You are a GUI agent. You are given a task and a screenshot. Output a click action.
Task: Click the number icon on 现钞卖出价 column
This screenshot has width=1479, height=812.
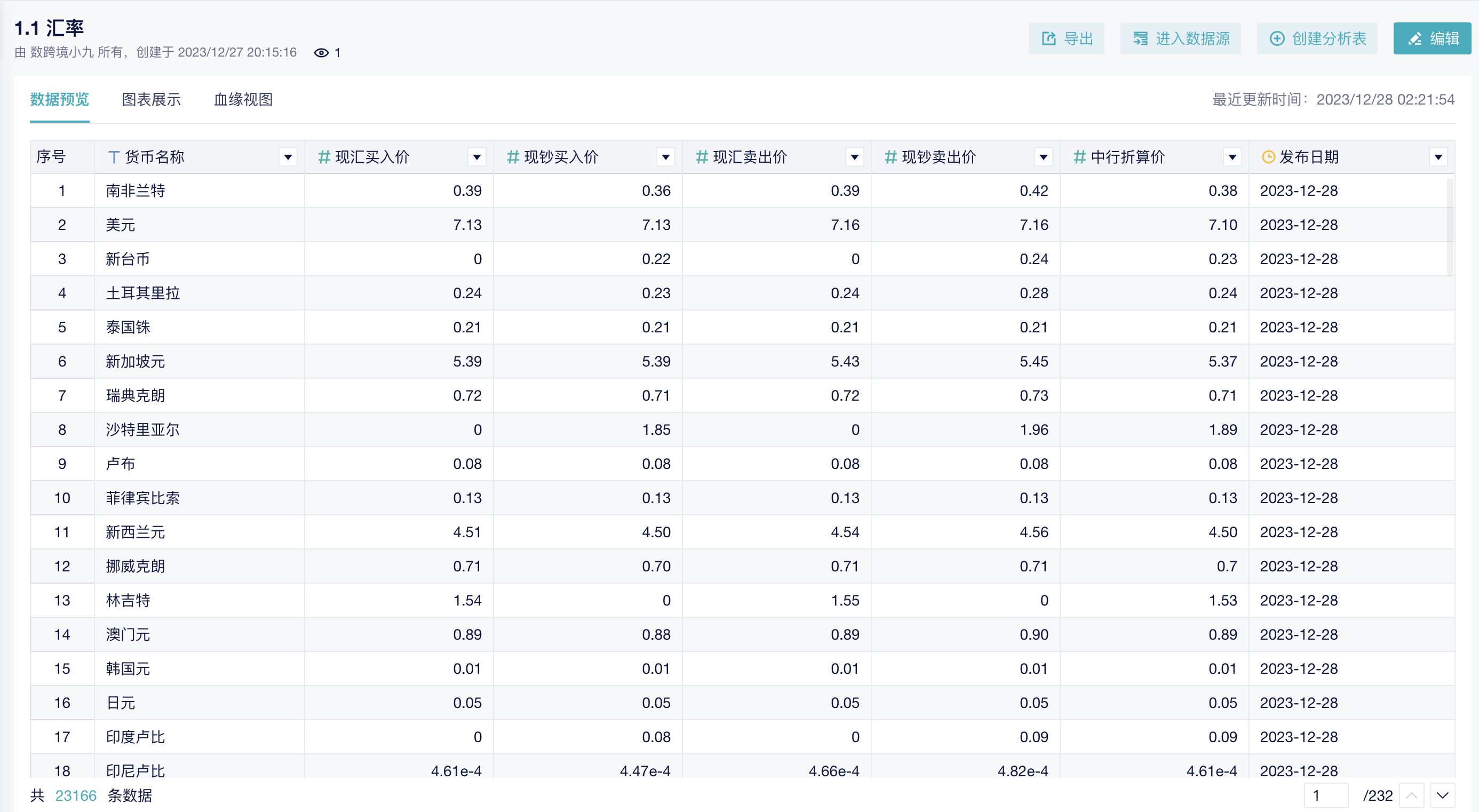[890, 156]
